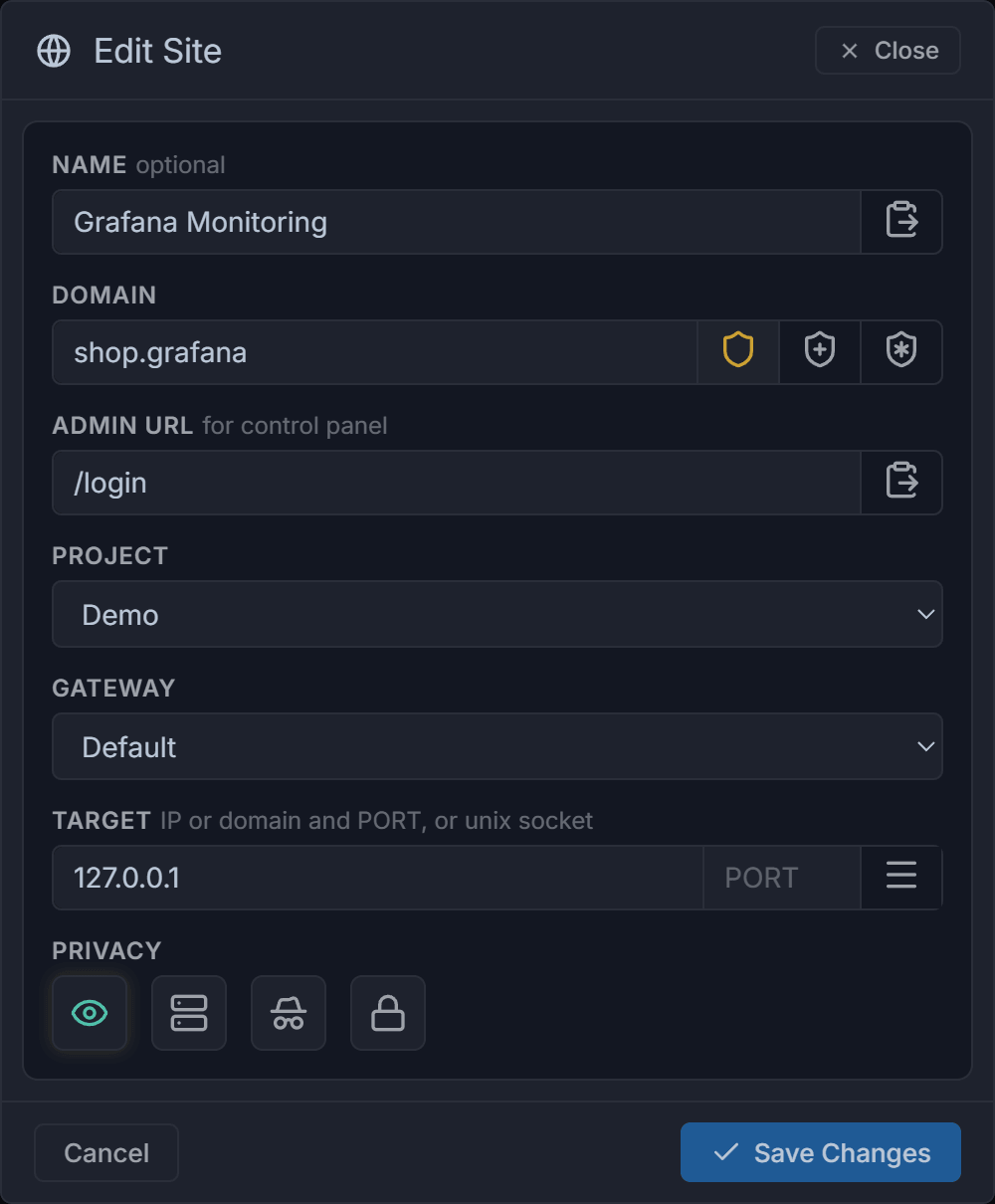Image resolution: width=995 pixels, height=1204 pixels.
Task: Open the hamburger menu next to PORT
Action: [901, 877]
